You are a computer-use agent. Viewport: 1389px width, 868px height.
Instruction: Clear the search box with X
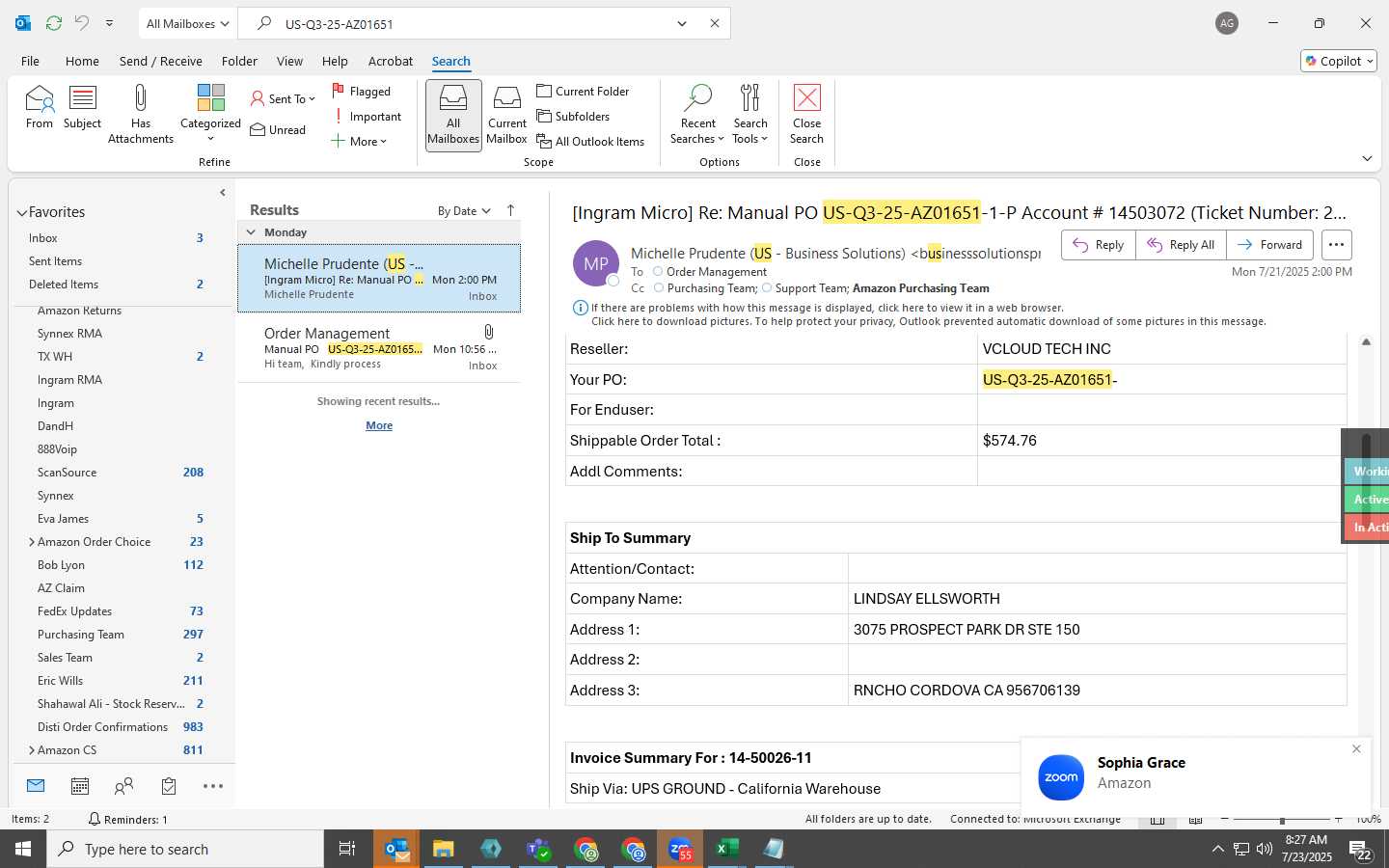click(715, 23)
